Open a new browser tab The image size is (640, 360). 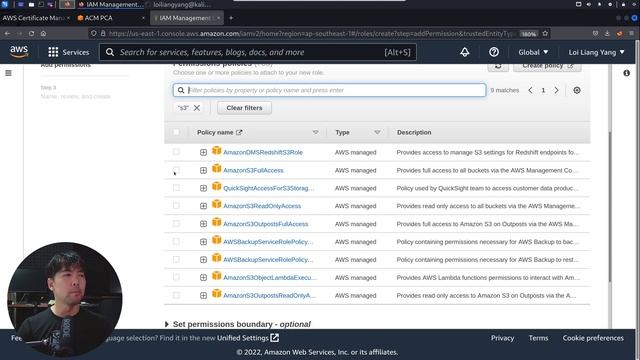[231, 18]
